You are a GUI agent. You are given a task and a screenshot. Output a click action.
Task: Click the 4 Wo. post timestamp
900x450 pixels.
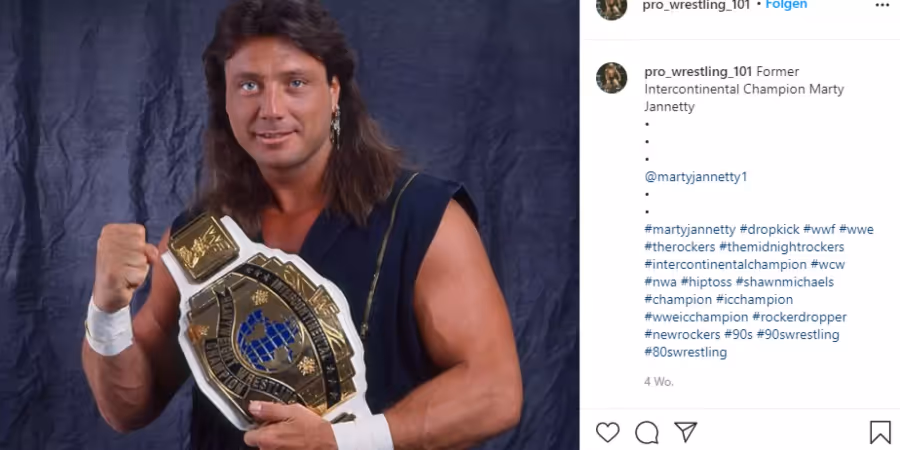(659, 382)
